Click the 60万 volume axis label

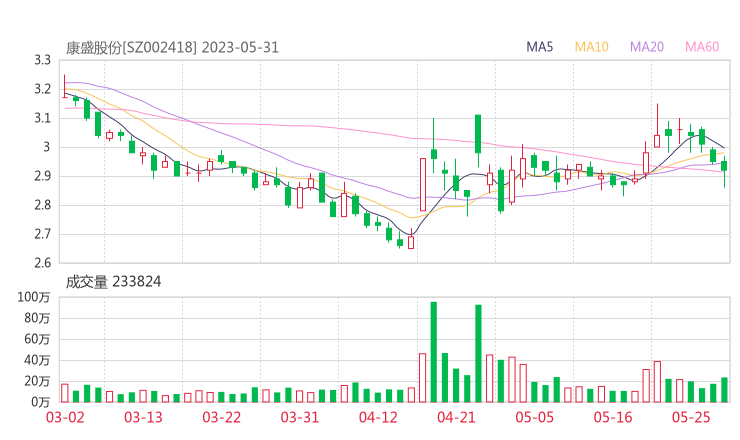[x=37, y=339]
